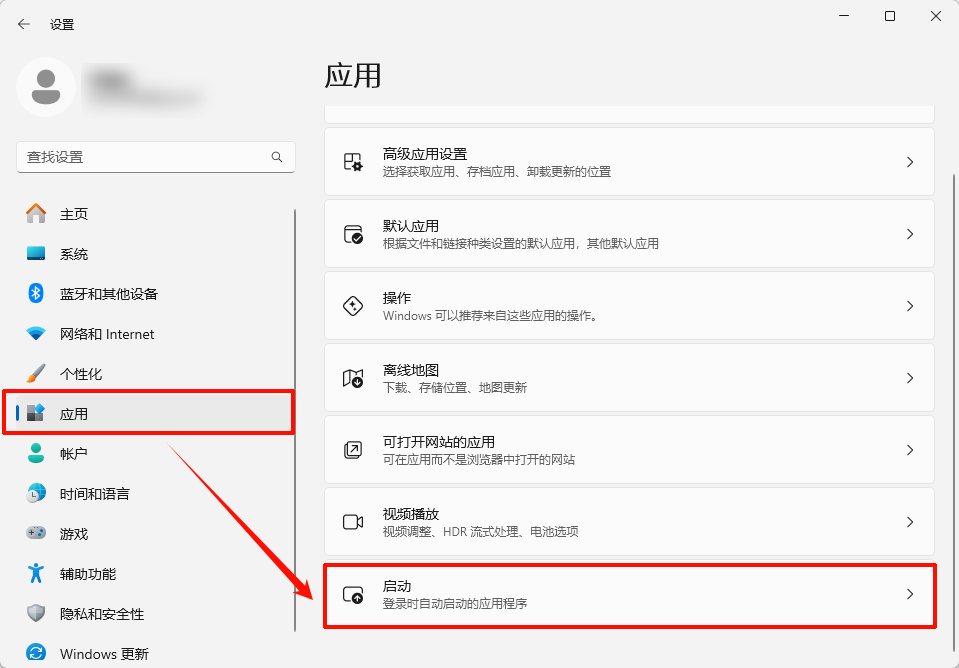Image resolution: width=959 pixels, height=668 pixels.
Task: Click the chevron on the 启动 row
Action: tap(910, 594)
